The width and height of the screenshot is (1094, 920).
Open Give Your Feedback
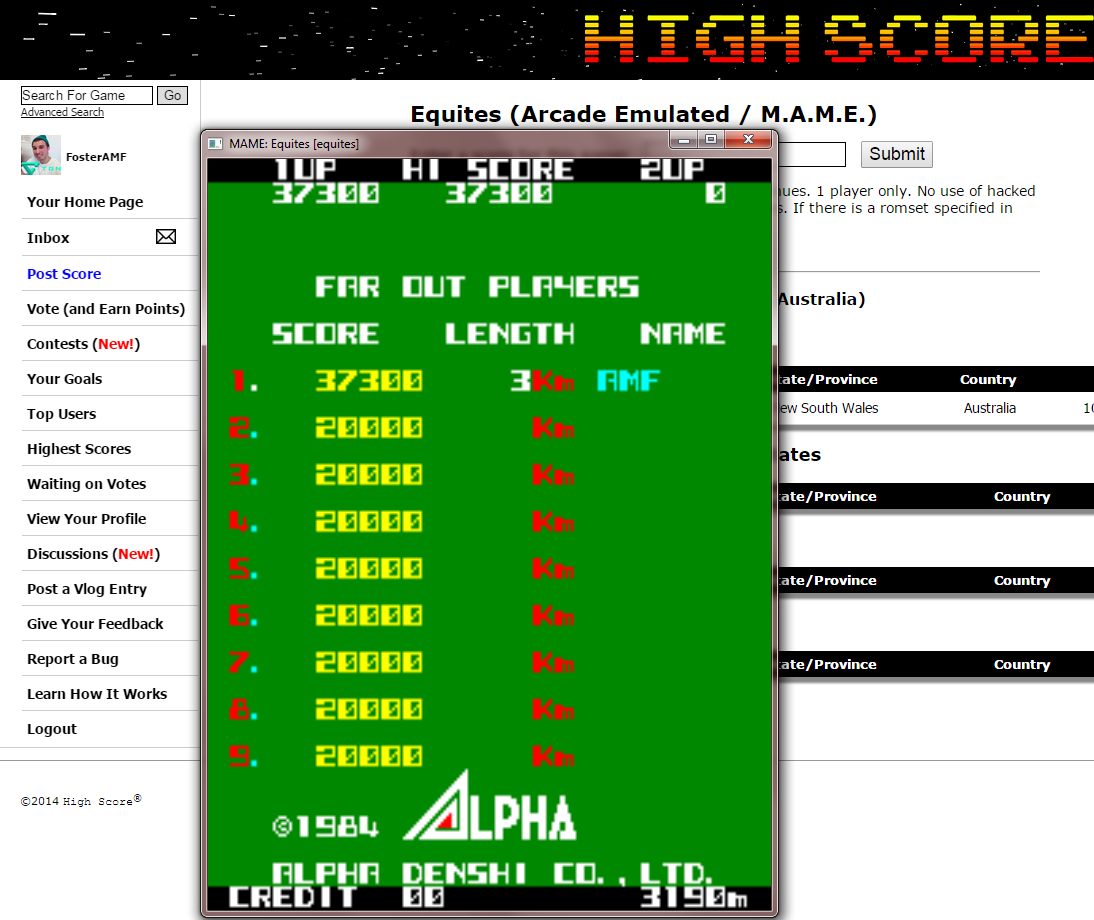(95, 624)
